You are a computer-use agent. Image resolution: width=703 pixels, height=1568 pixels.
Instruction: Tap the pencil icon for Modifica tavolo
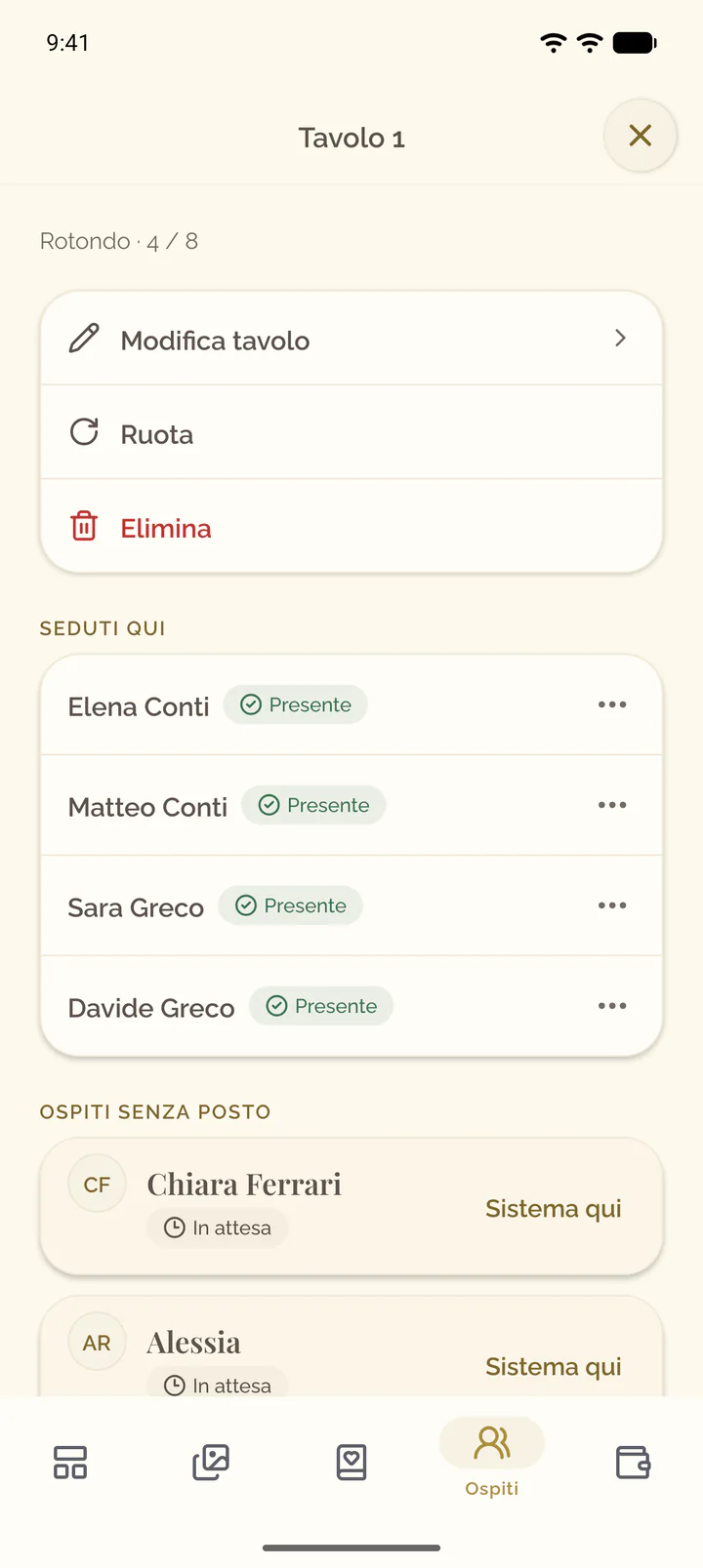click(x=84, y=339)
